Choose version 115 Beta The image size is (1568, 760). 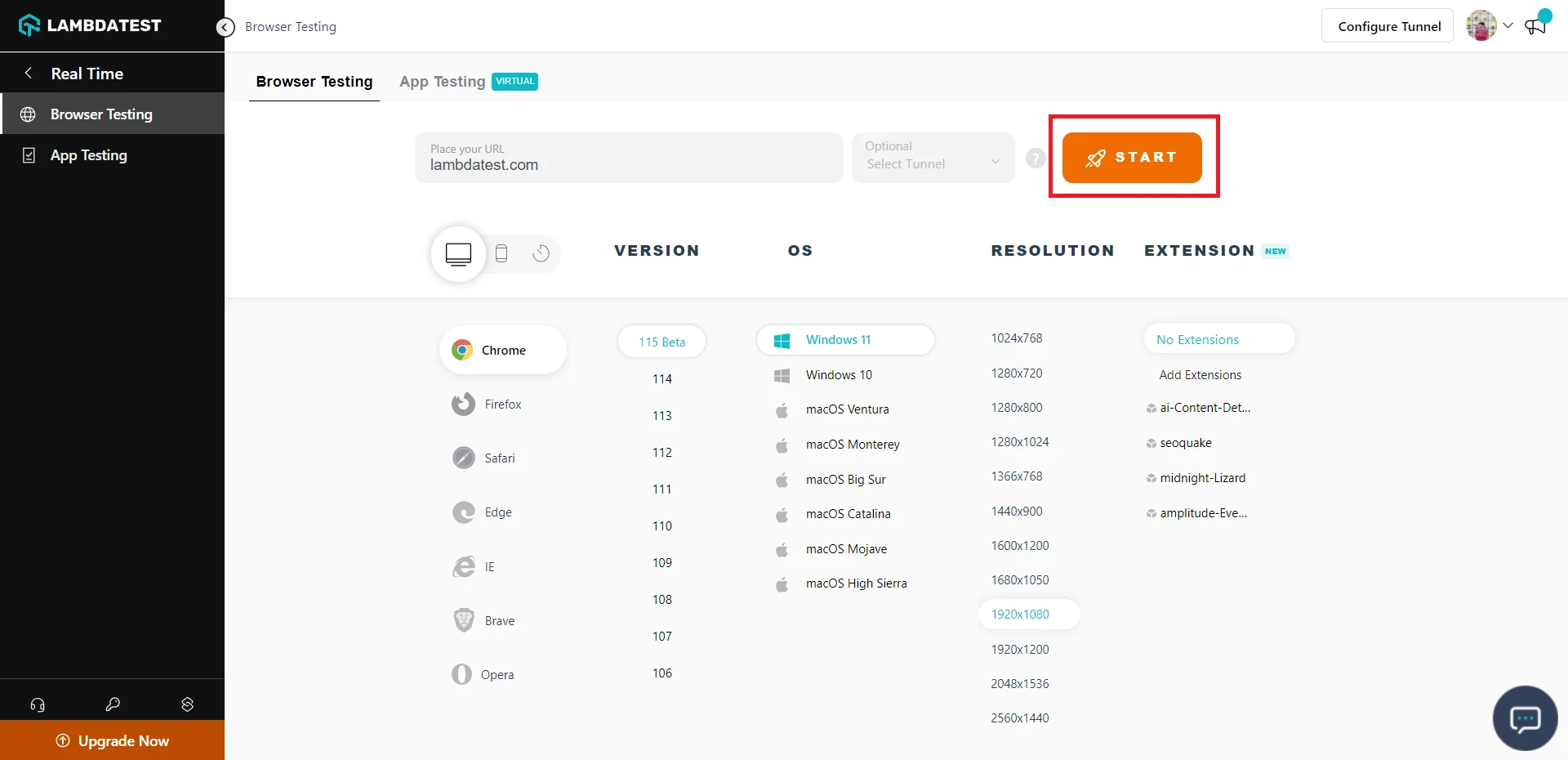coord(661,342)
